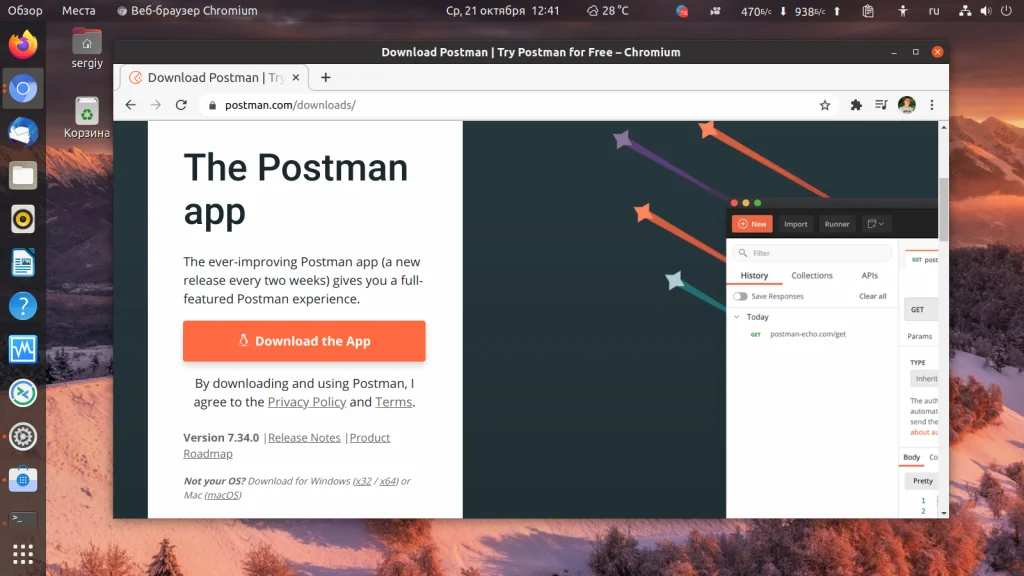
Task: Click the page vertical scrollbar
Action: 944,209
